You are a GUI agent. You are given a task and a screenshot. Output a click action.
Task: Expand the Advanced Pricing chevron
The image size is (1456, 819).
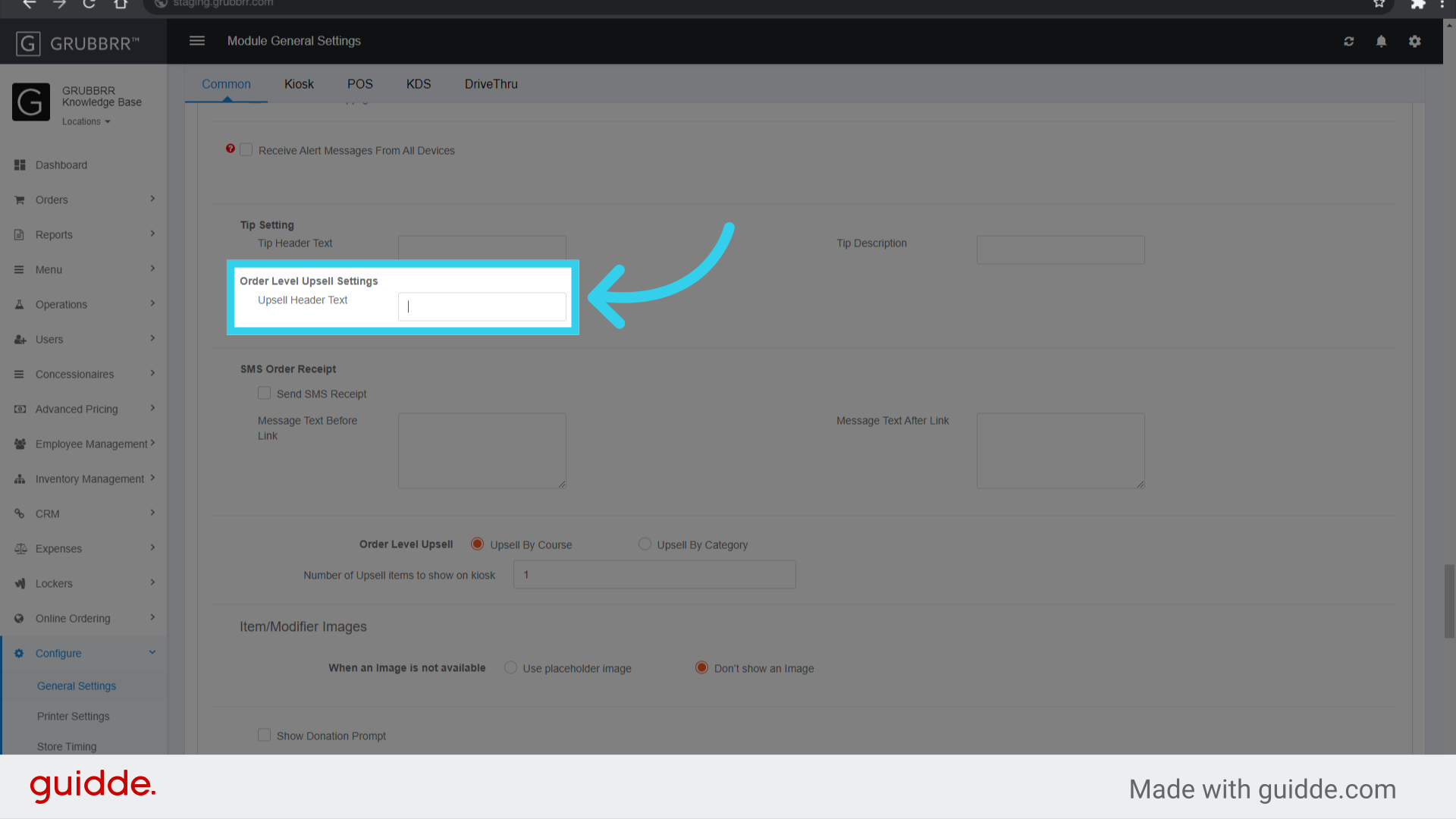(x=152, y=409)
